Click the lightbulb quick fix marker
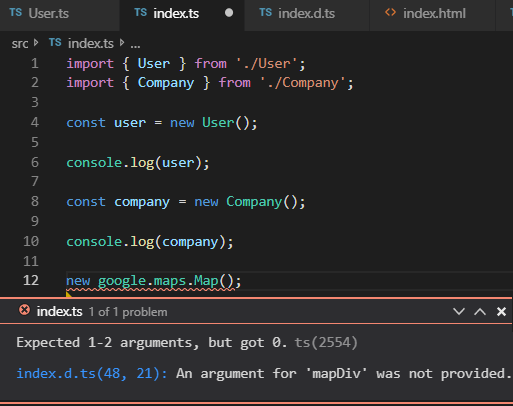 (x=69, y=294)
